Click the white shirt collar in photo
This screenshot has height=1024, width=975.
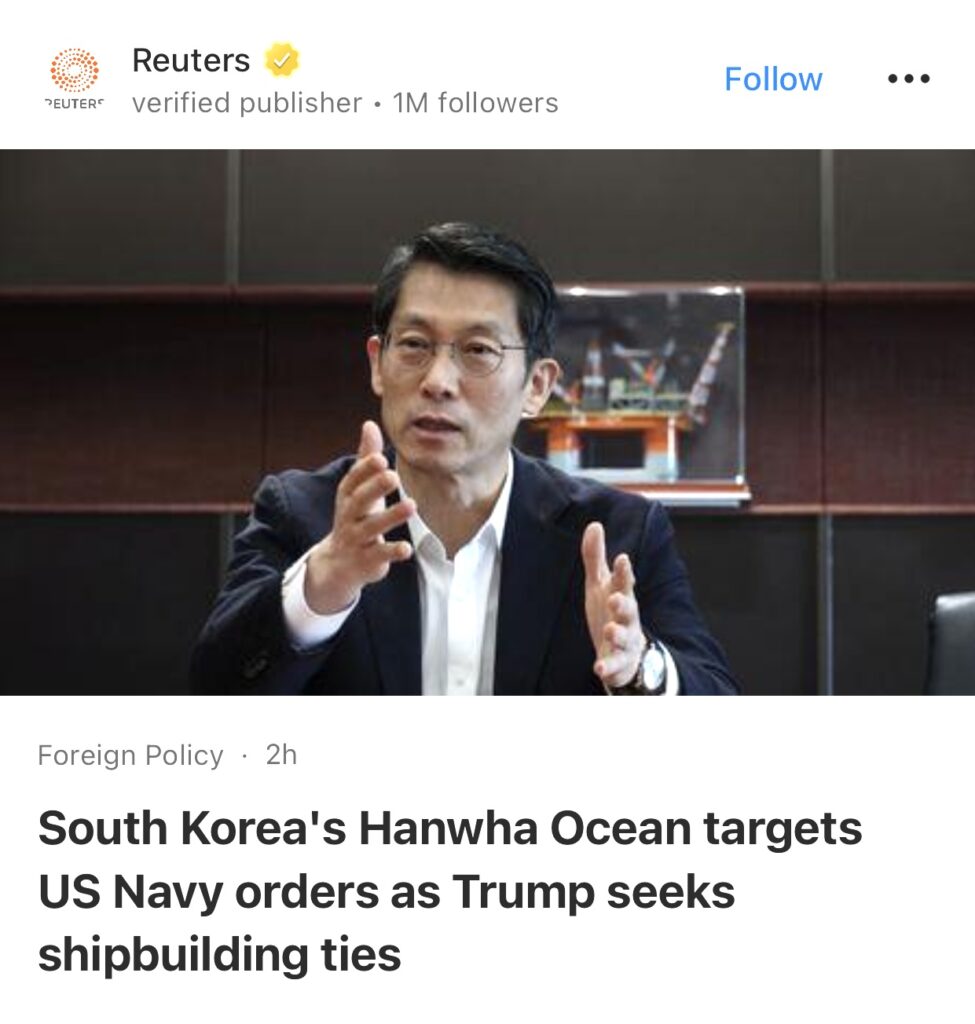(x=457, y=516)
